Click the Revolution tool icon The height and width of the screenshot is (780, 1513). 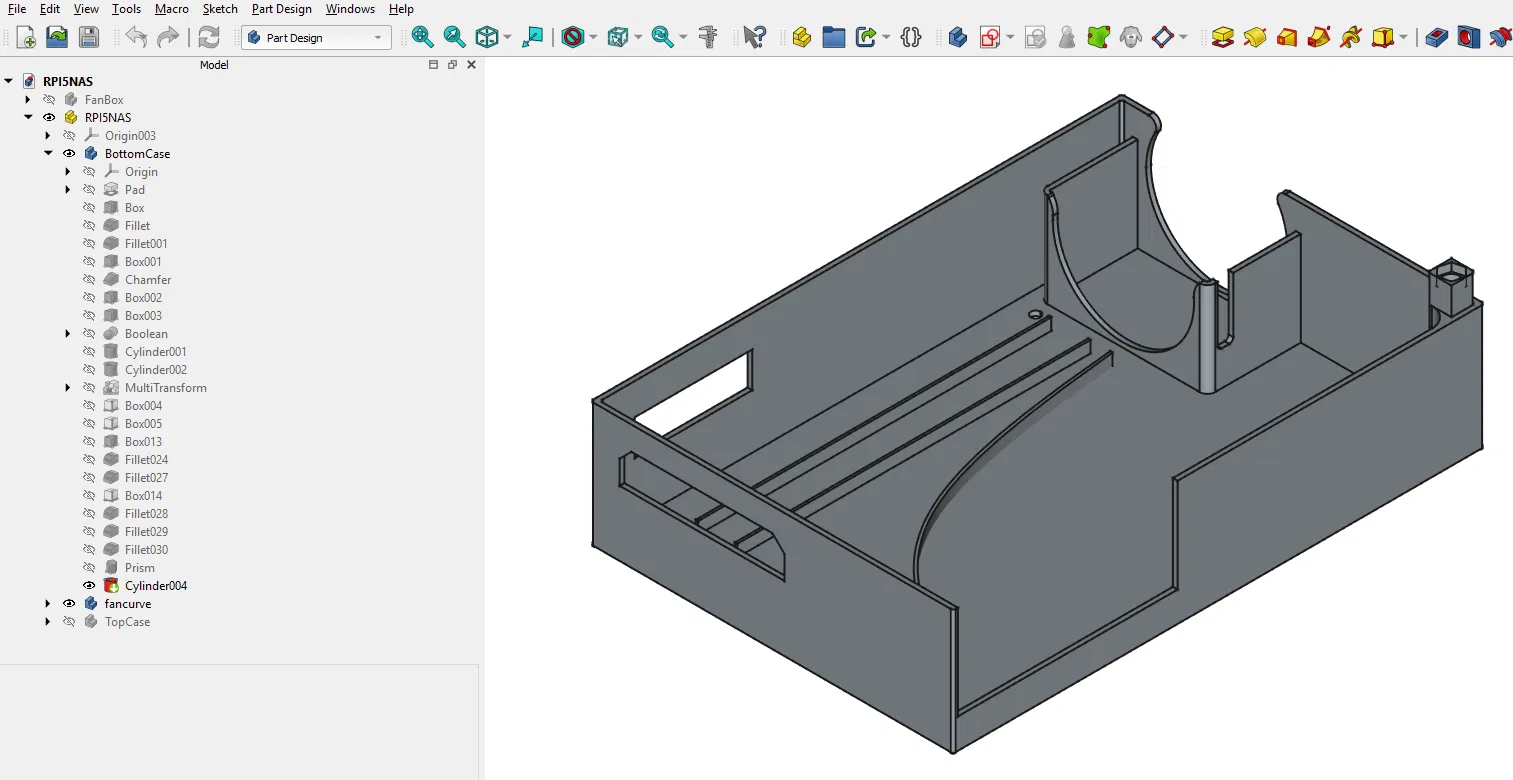click(1254, 37)
